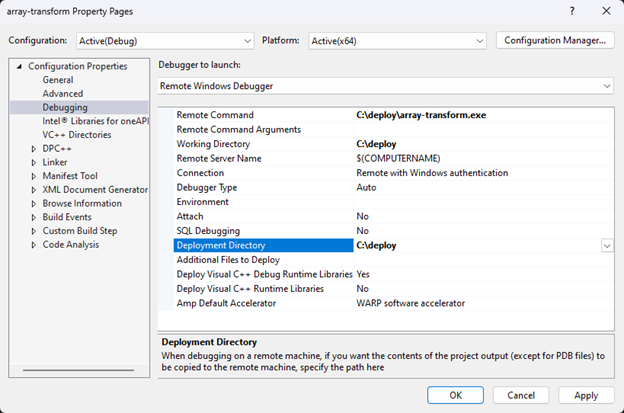
Task: Click the Help question mark icon
Action: (571, 11)
